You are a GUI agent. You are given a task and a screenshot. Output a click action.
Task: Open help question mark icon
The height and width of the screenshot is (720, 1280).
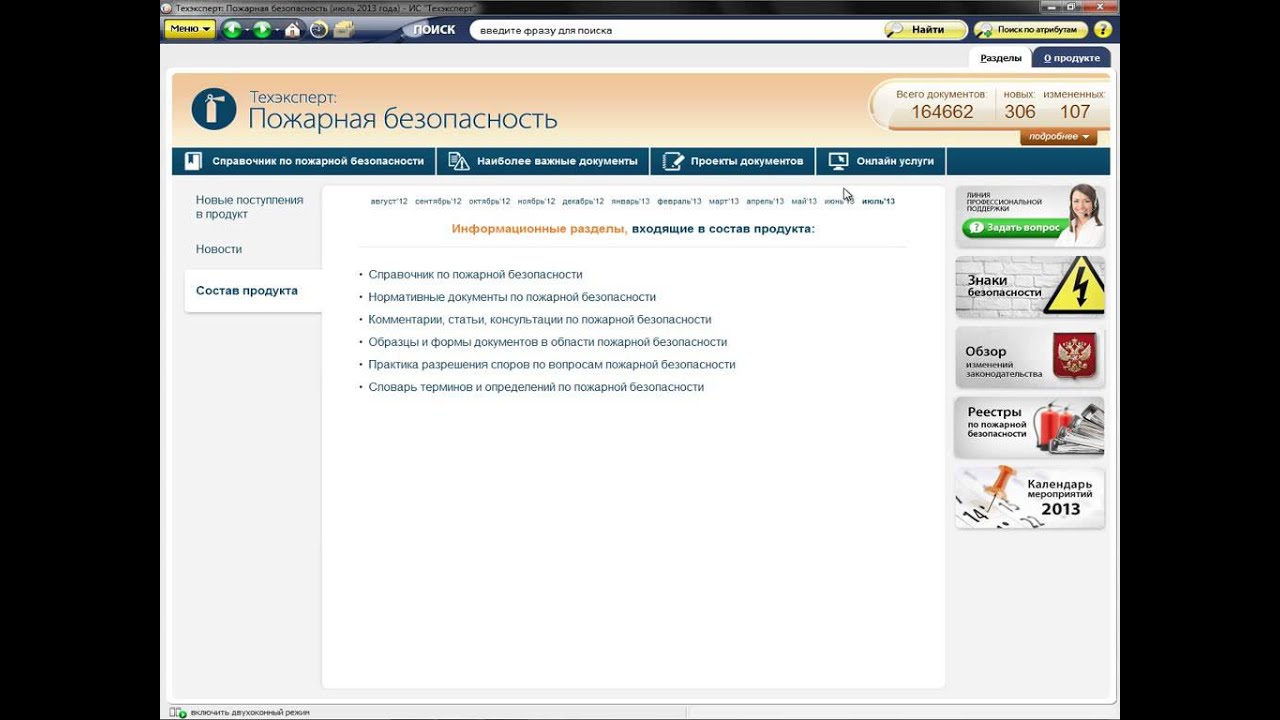[1103, 30]
